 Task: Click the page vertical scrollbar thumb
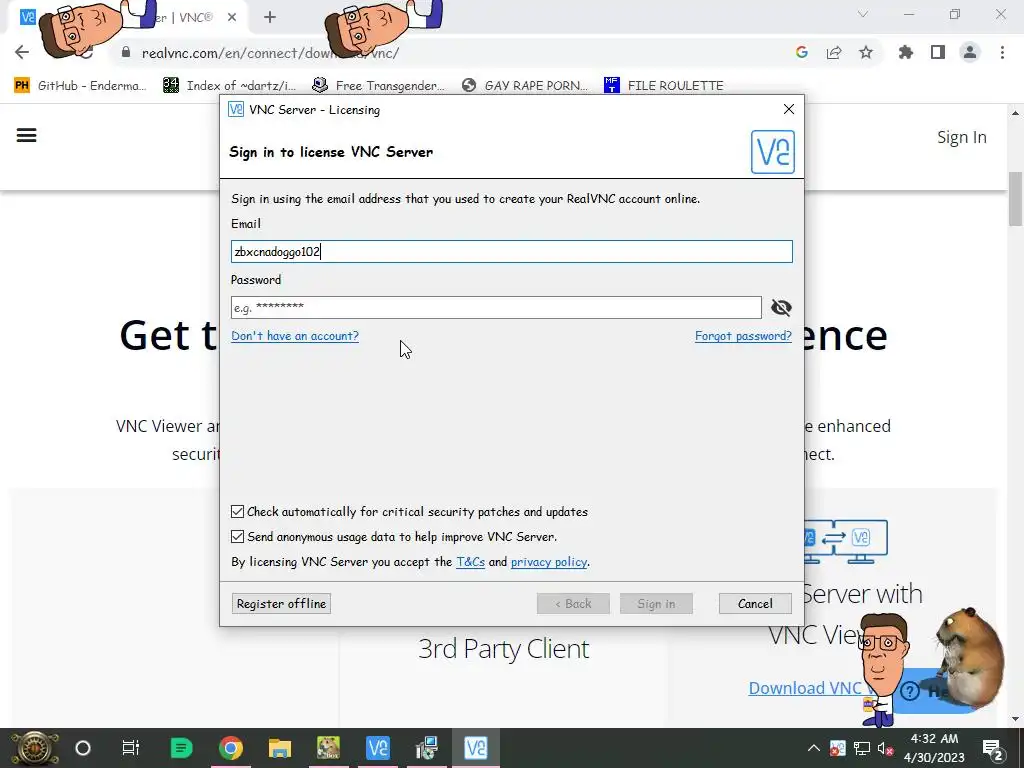coord(1016,198)
